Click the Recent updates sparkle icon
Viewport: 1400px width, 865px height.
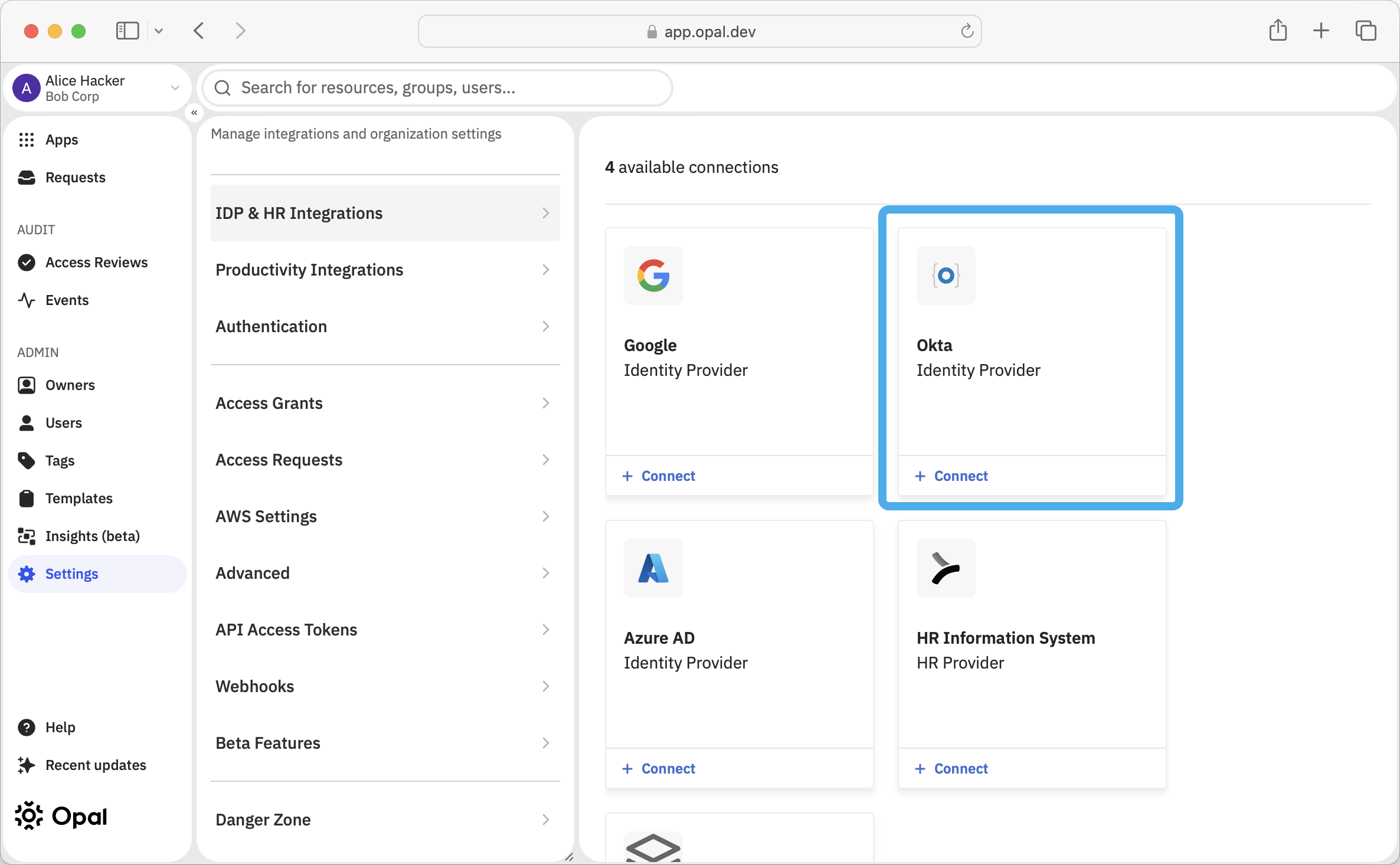coord(27,765)
